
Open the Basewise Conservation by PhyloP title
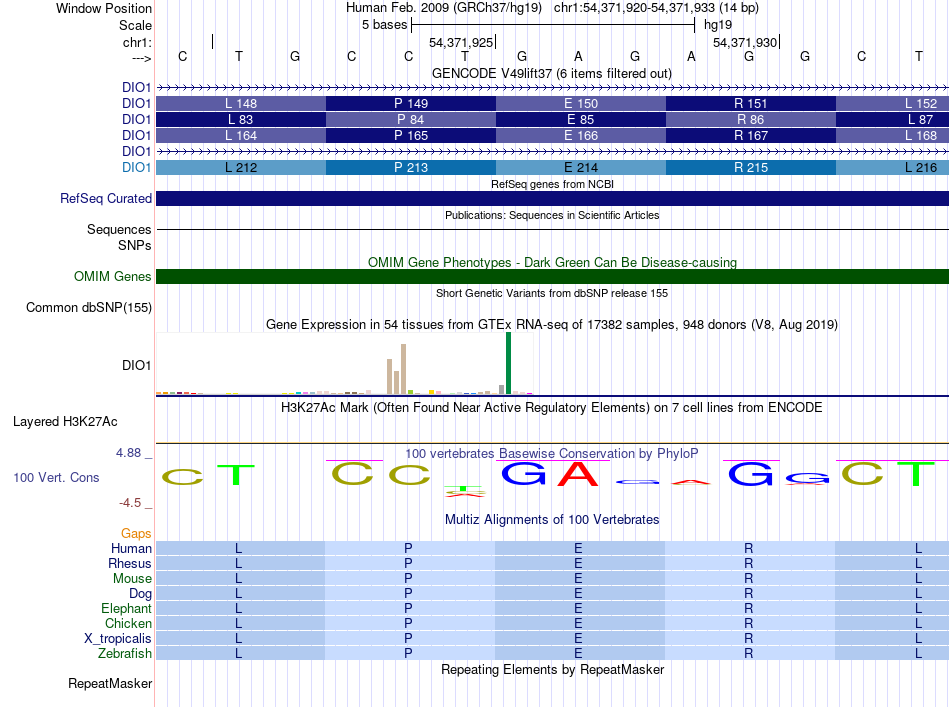[551, 454]
